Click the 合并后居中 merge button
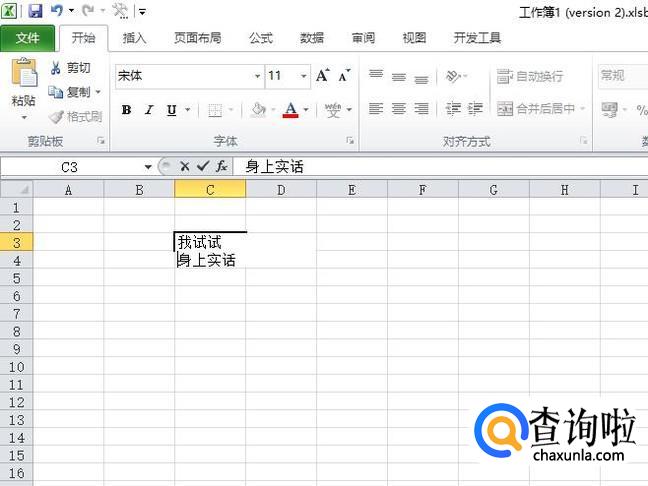Viewport: 648px width, 486px height. pyautogui.click(x=536, y=109)
